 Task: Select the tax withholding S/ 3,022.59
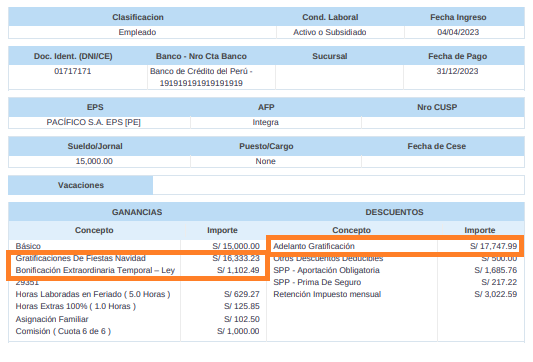coord(496,294)
